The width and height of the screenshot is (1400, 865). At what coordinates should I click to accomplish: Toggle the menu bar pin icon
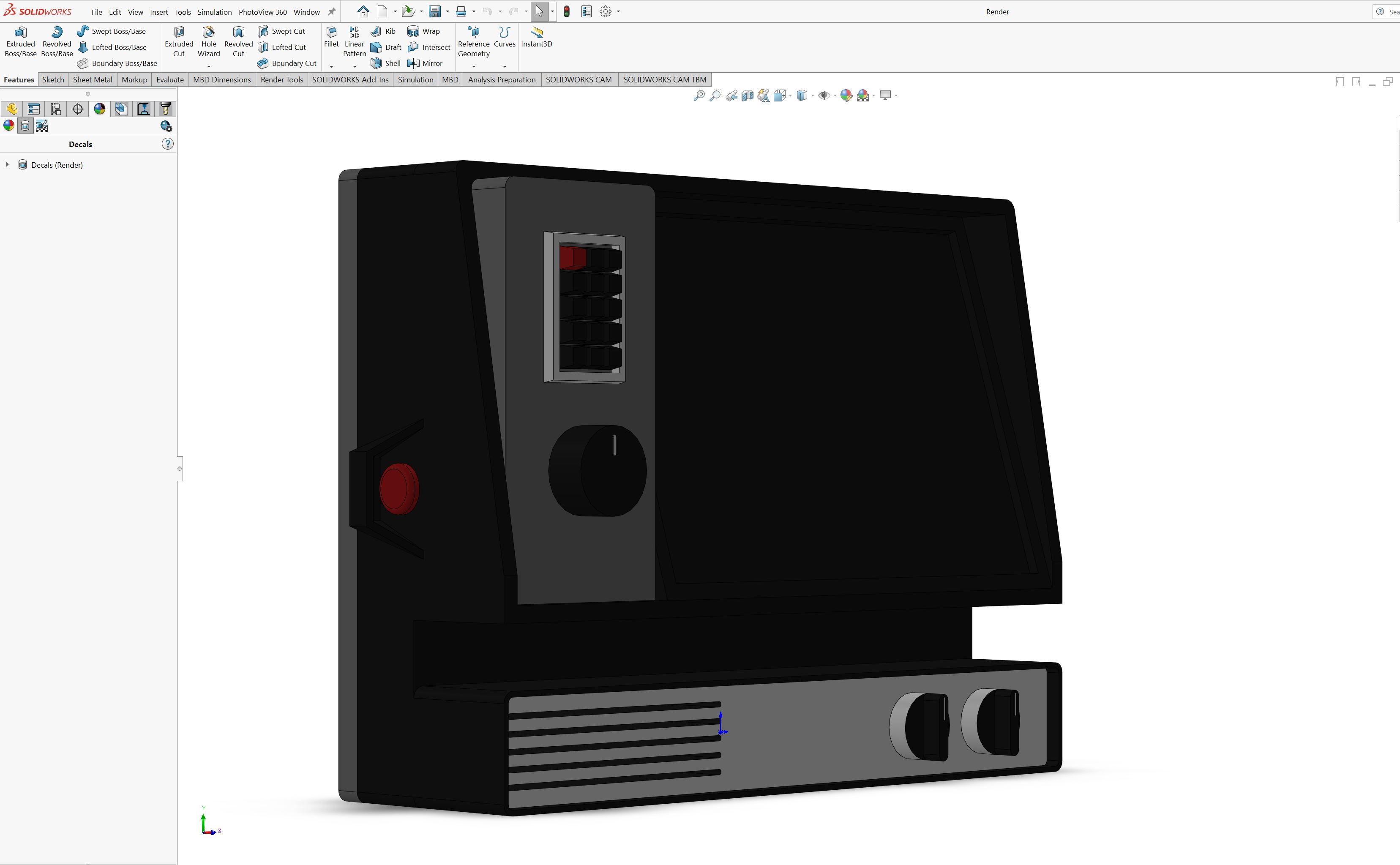pyautogui.click(x=331, y=11)
